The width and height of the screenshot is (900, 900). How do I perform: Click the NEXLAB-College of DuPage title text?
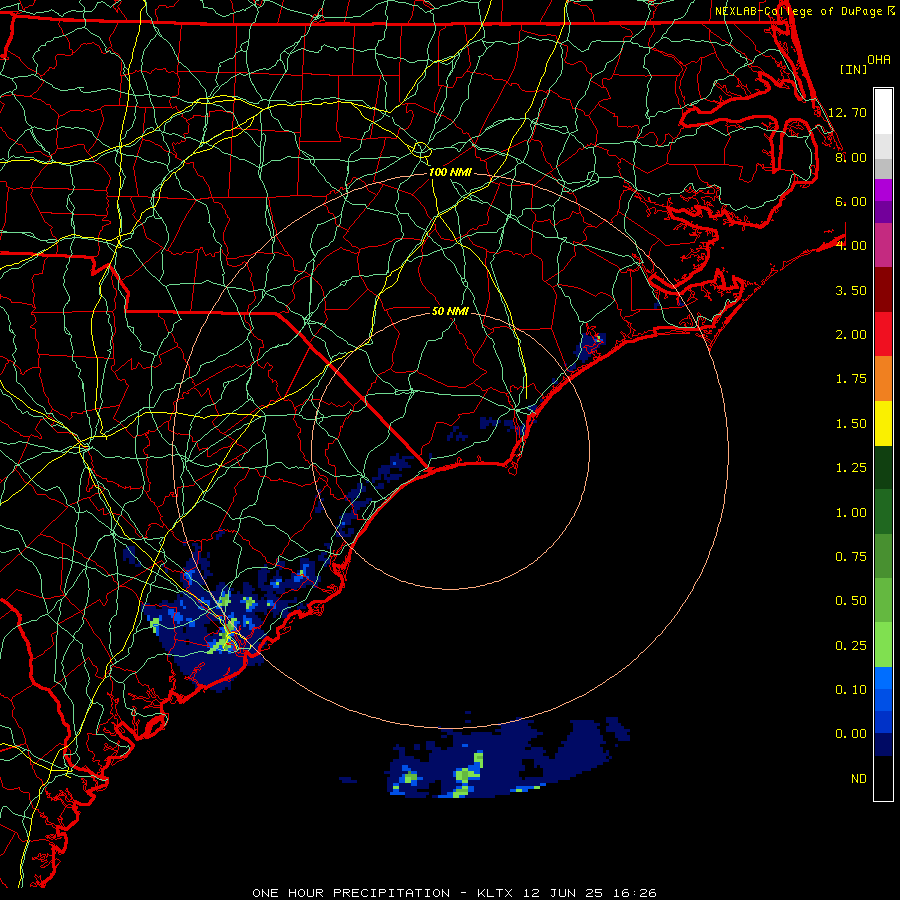tap(798, 11)
